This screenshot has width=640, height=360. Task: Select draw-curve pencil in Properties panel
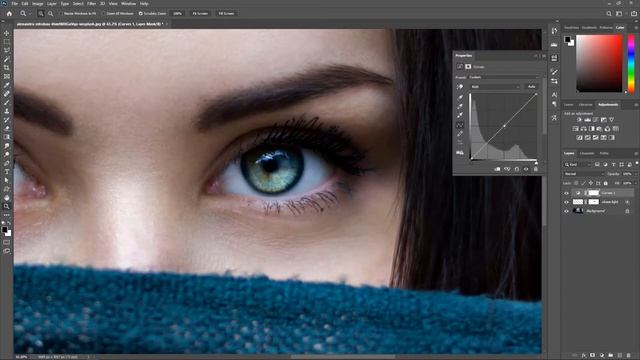click(x=460, y=134)
